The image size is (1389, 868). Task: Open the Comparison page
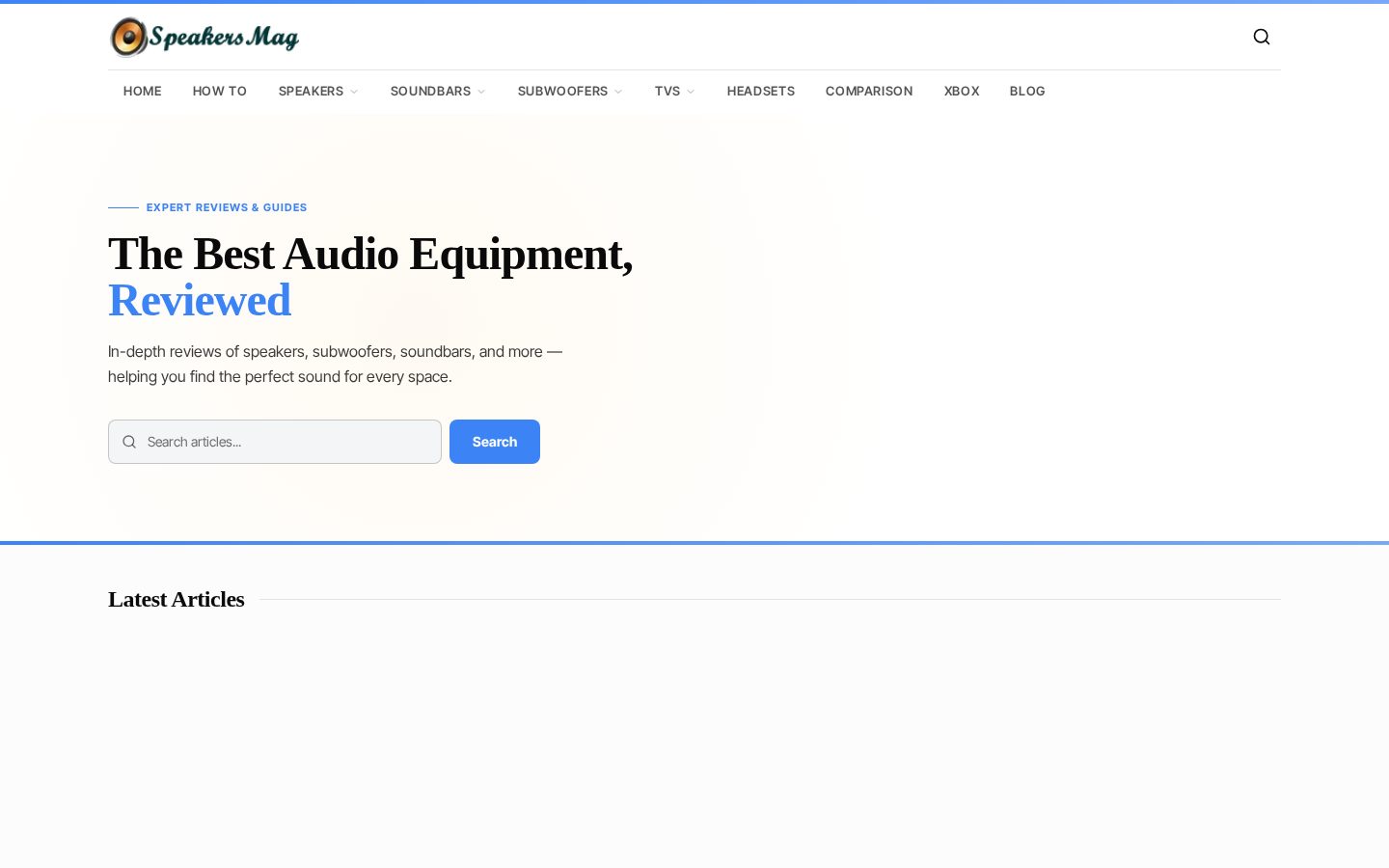[869, 91]
